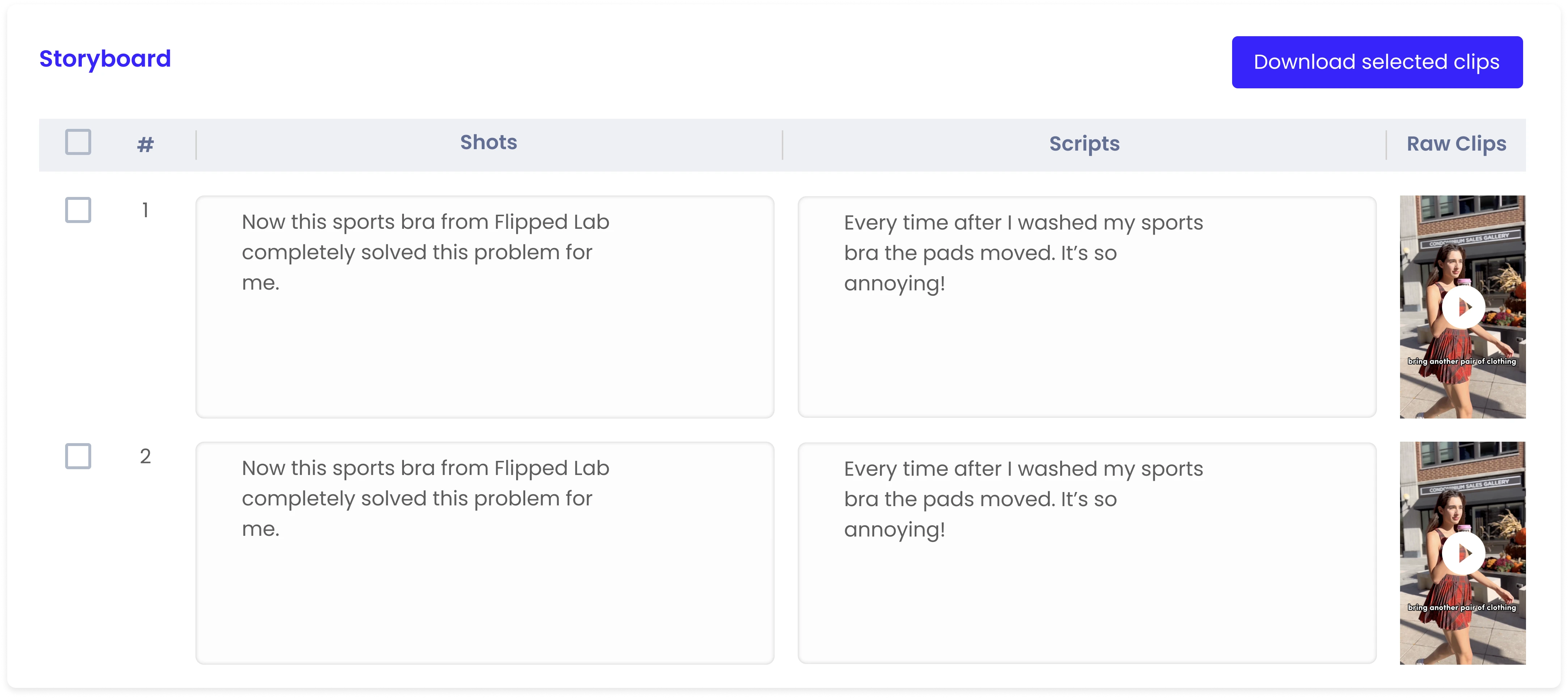Edit the Shots text box in row 1

pyautogui.click(x=485, y=306)
